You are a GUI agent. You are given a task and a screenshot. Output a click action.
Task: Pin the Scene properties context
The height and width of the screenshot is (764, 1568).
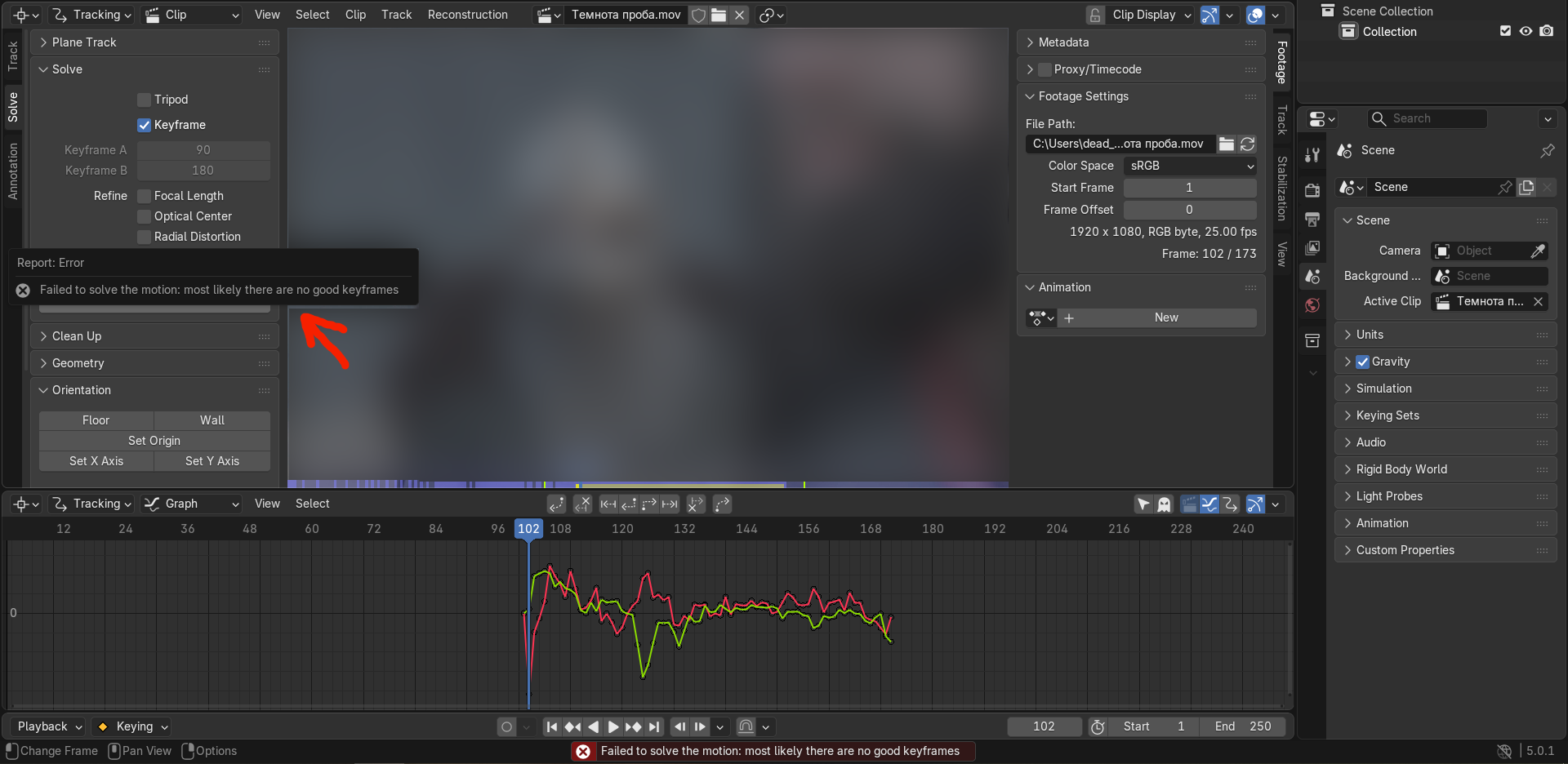(x=1548, y=151)
